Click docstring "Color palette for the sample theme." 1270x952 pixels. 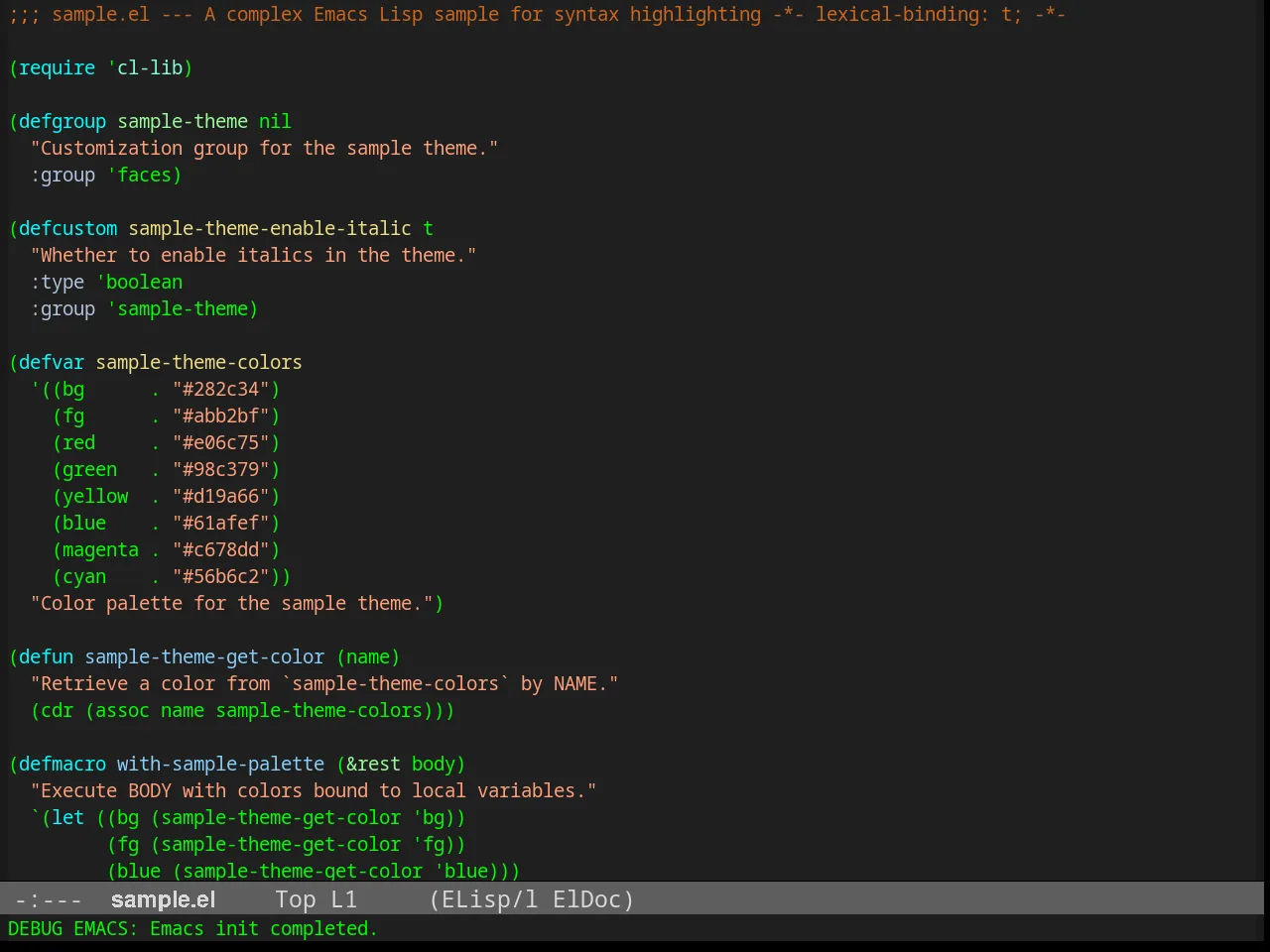pyautogui.click(x=232, y=603)
